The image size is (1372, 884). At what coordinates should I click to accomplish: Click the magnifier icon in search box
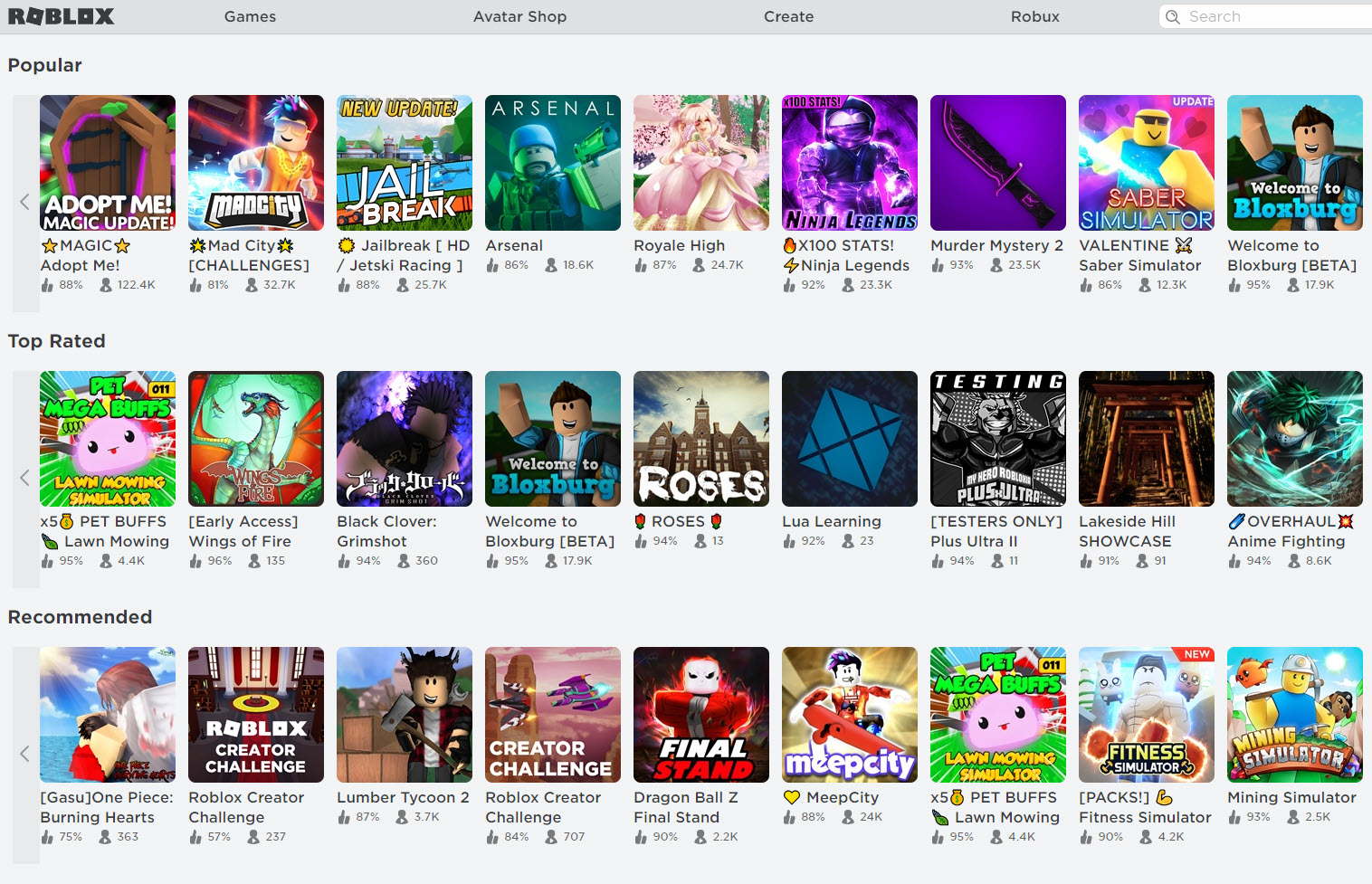point(1173,16)
